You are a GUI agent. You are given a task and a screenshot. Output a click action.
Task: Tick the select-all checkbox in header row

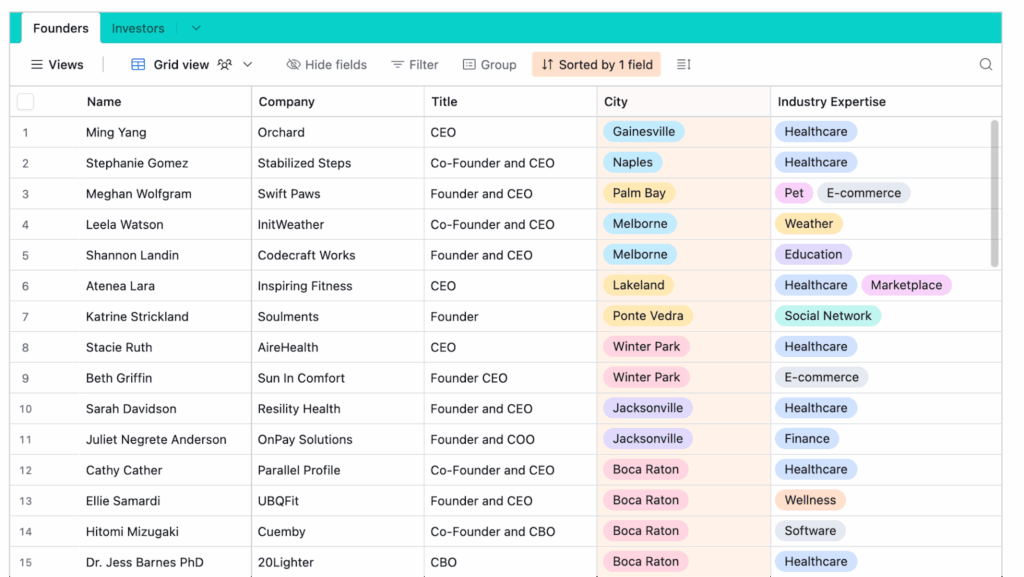26,102
